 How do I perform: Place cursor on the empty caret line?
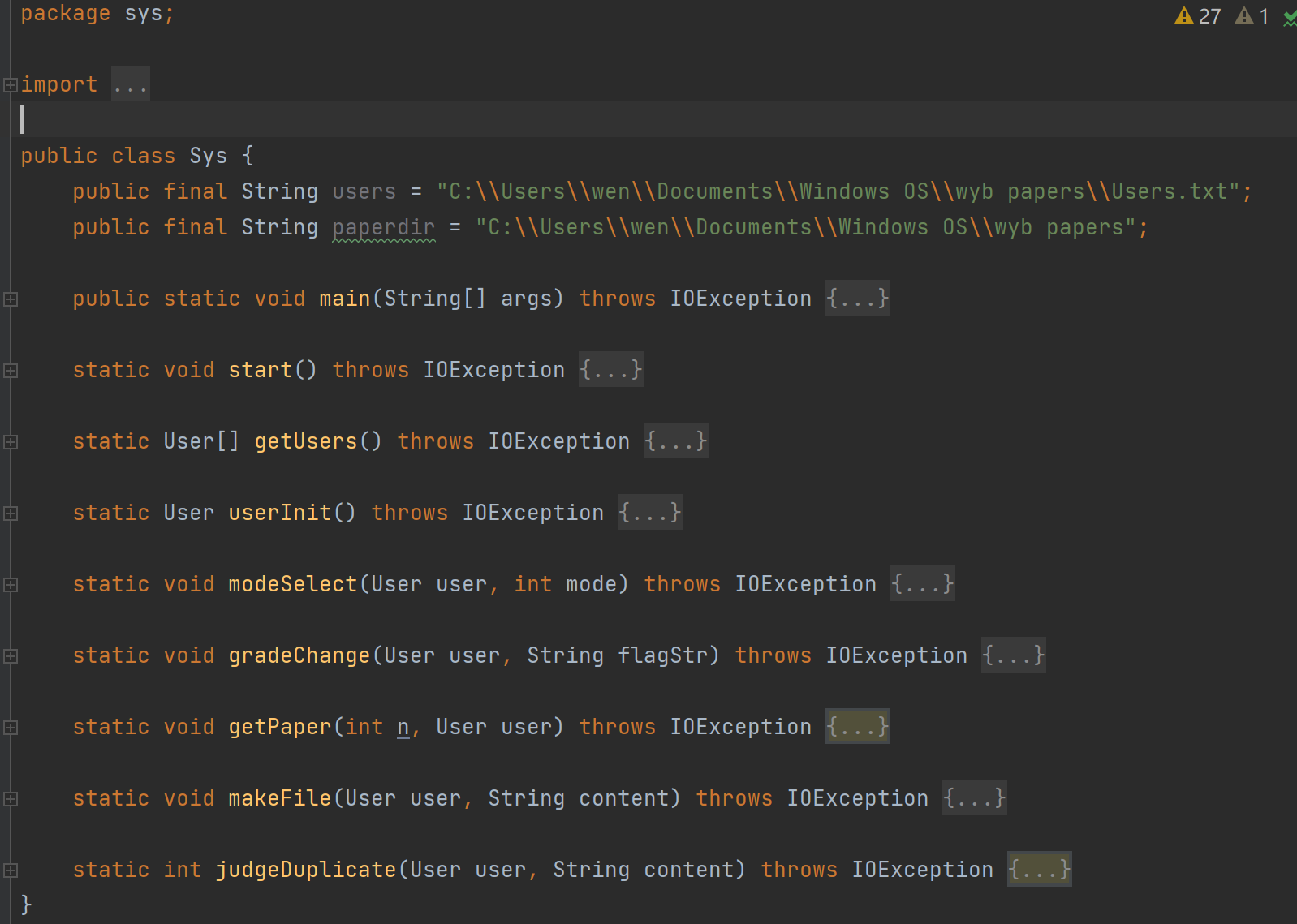pyautogui.click(x=653, y=120)
